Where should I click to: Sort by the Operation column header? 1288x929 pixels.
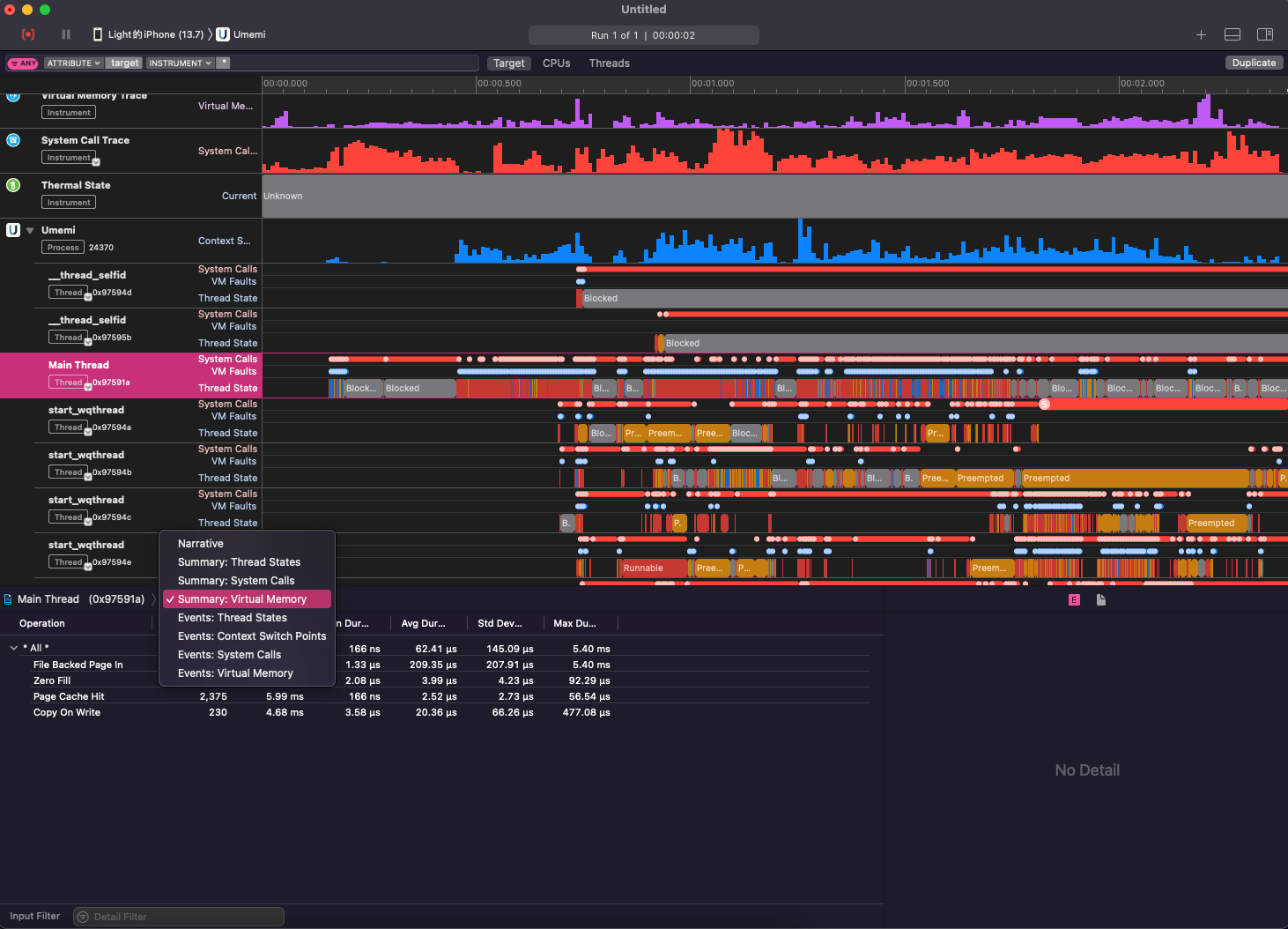click(42, 623)
